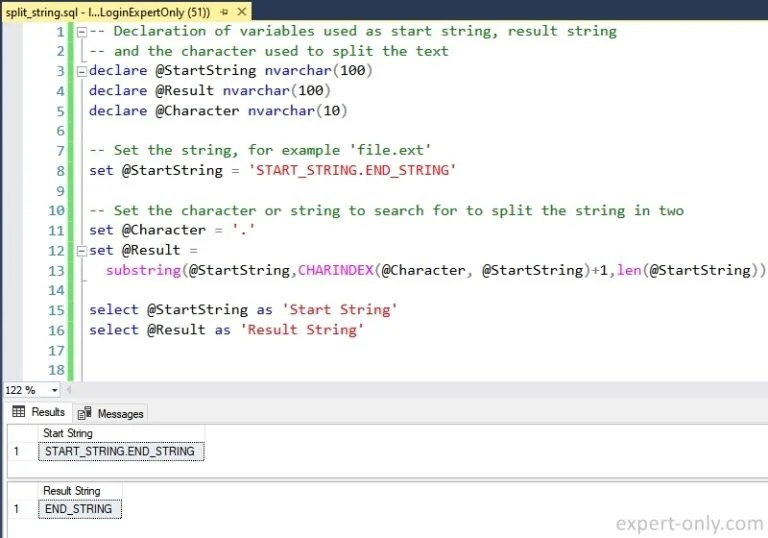Select the START_STRING.END_STRING result cell
Image resolution: width=768 pixels, height=538 pixels.
pos(121,451)
